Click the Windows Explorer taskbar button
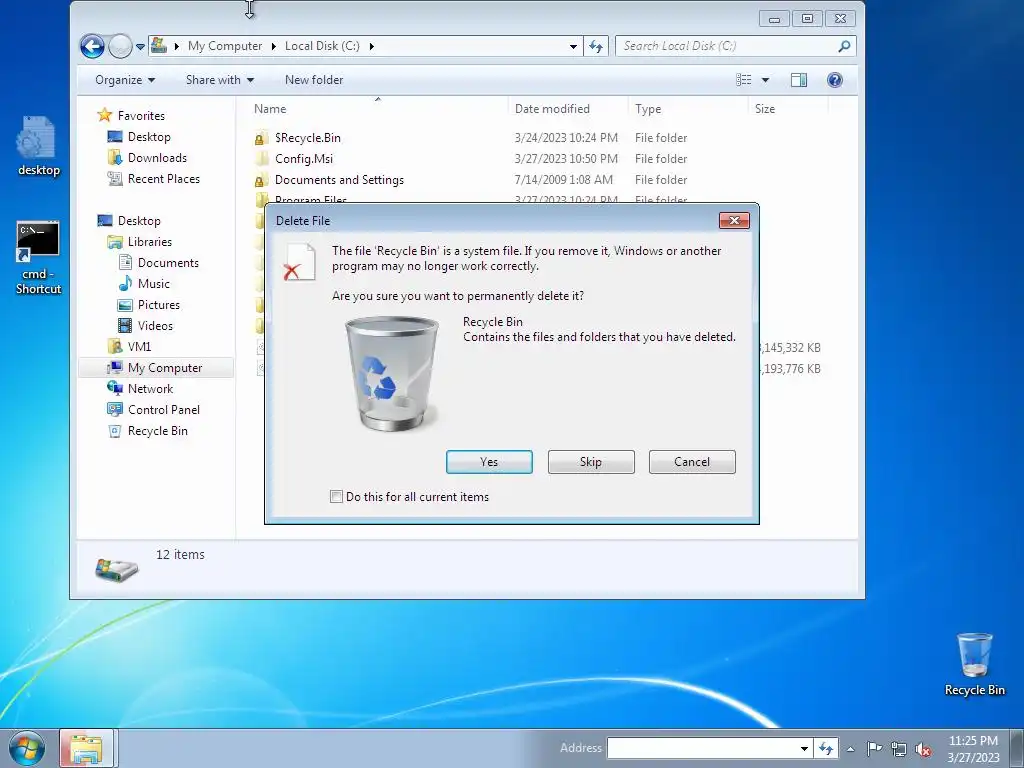The width and height of the screenshot is (1024, 768). click(x=86, y=748)
